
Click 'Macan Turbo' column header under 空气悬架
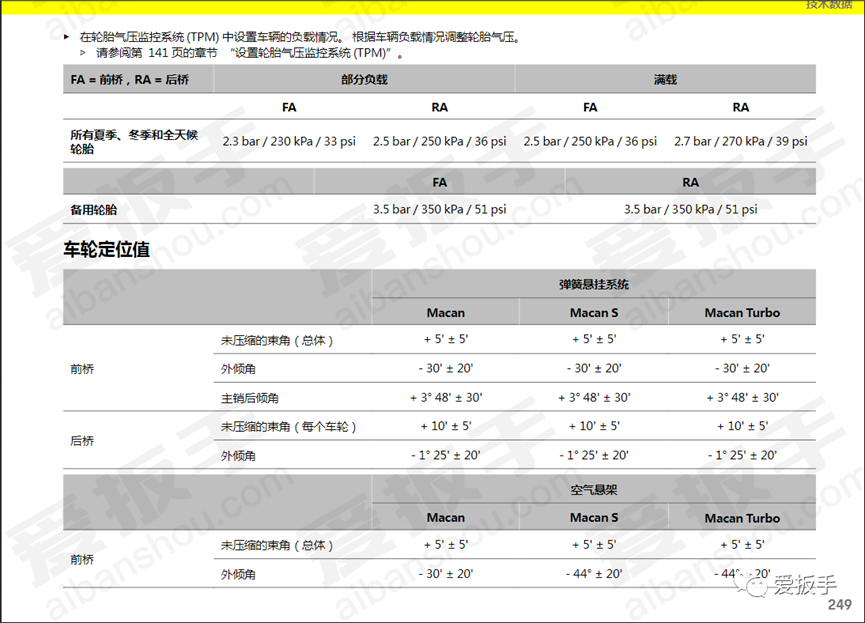pyautogui.click(x=742, y=518)
